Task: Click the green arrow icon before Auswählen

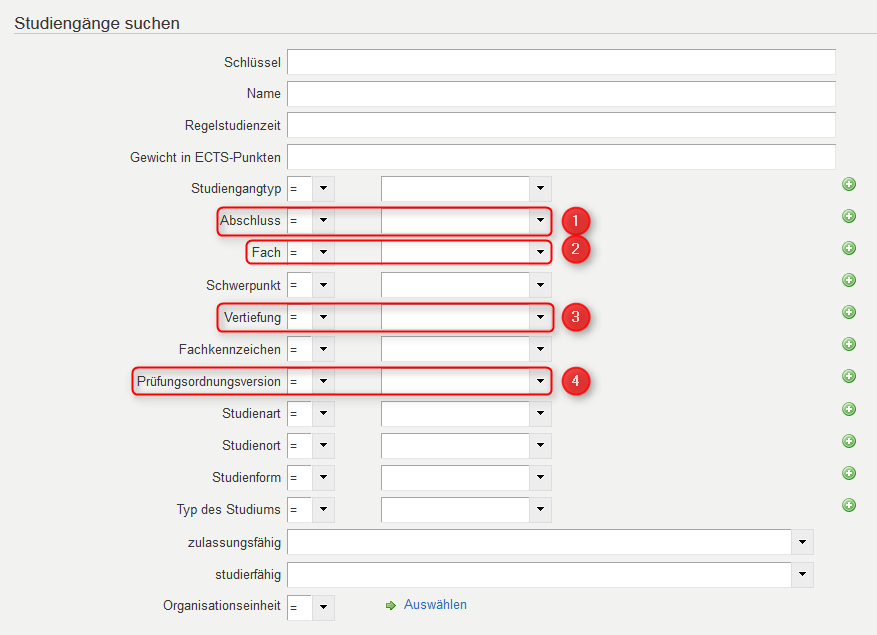Action: click(x=391, y=605)
